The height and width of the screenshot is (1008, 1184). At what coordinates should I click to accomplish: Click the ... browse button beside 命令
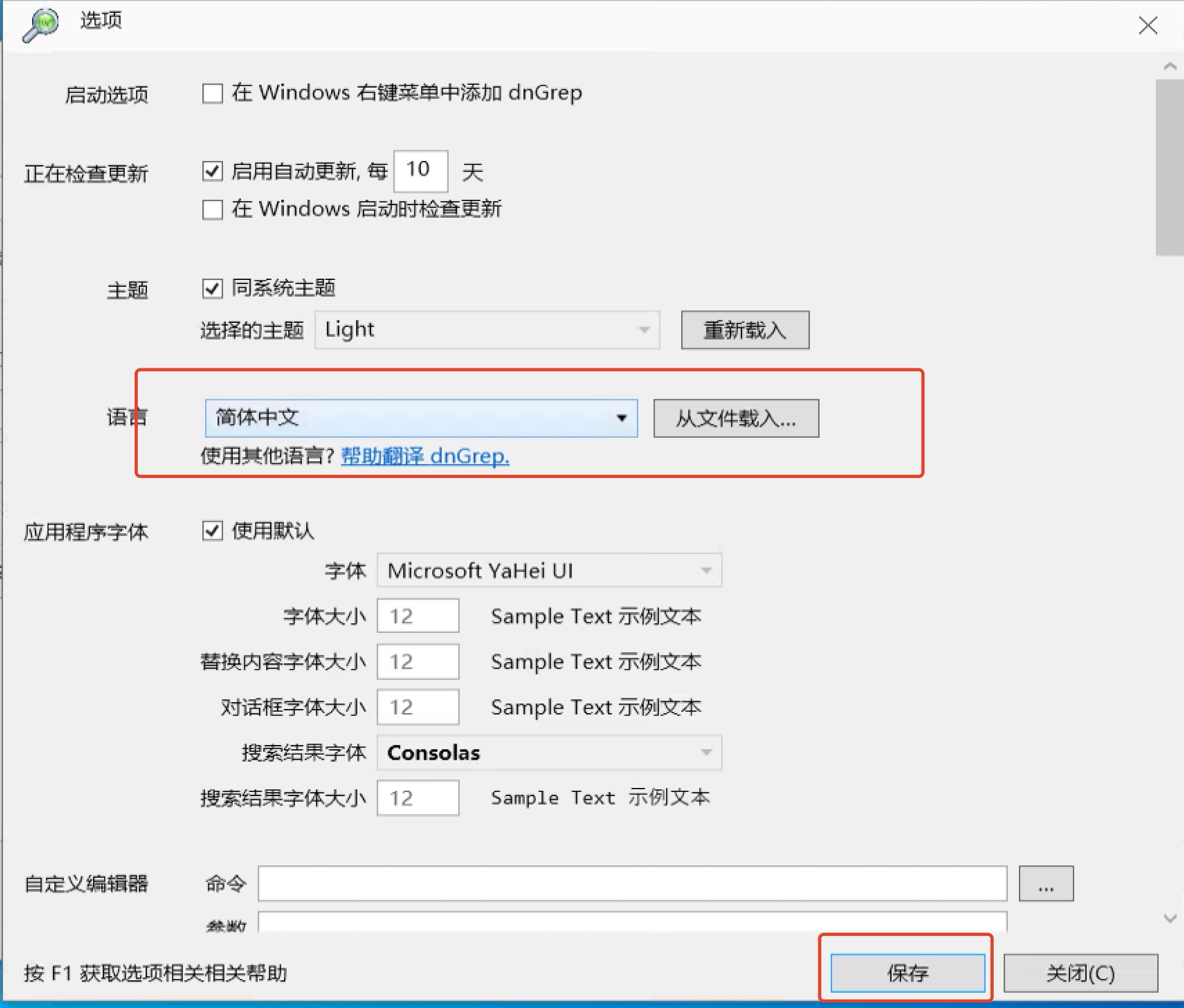[1046, 883]
